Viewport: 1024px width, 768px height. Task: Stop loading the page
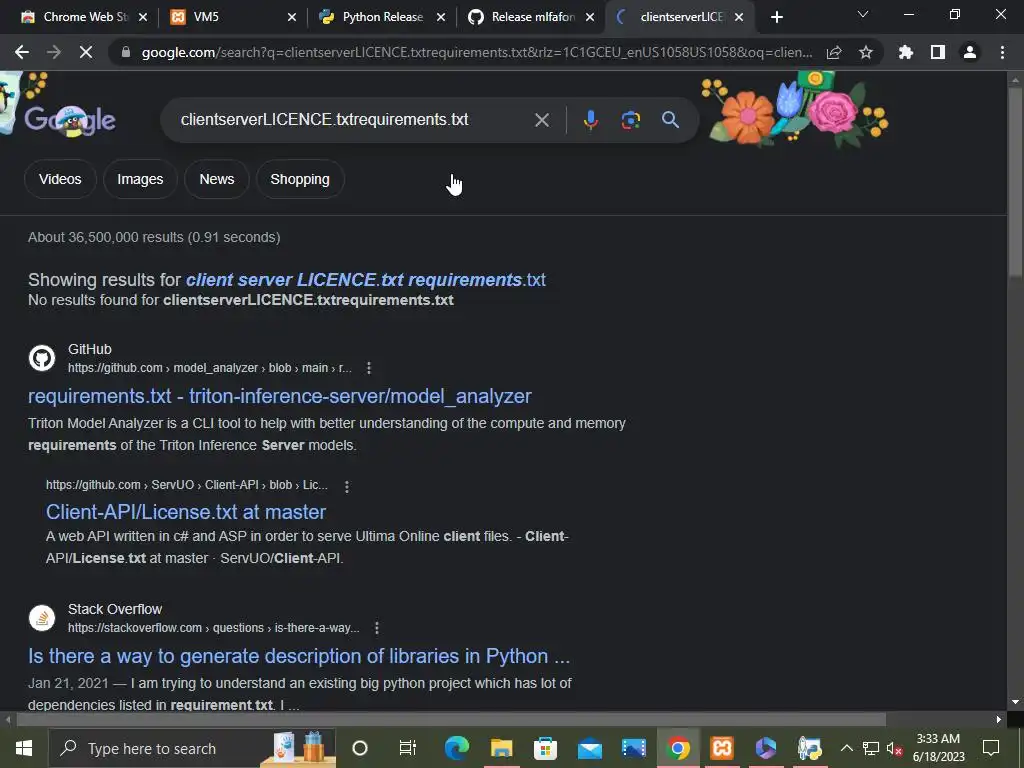point(86,52)
